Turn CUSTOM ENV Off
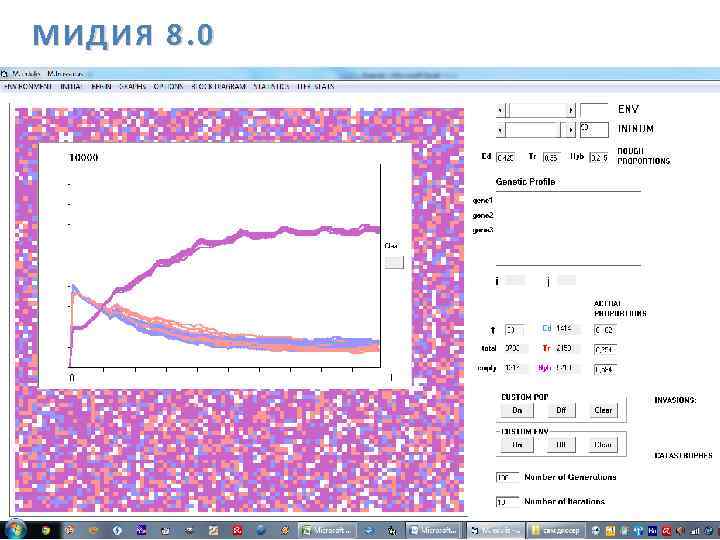The image size is (720, 540). point(561,444)
